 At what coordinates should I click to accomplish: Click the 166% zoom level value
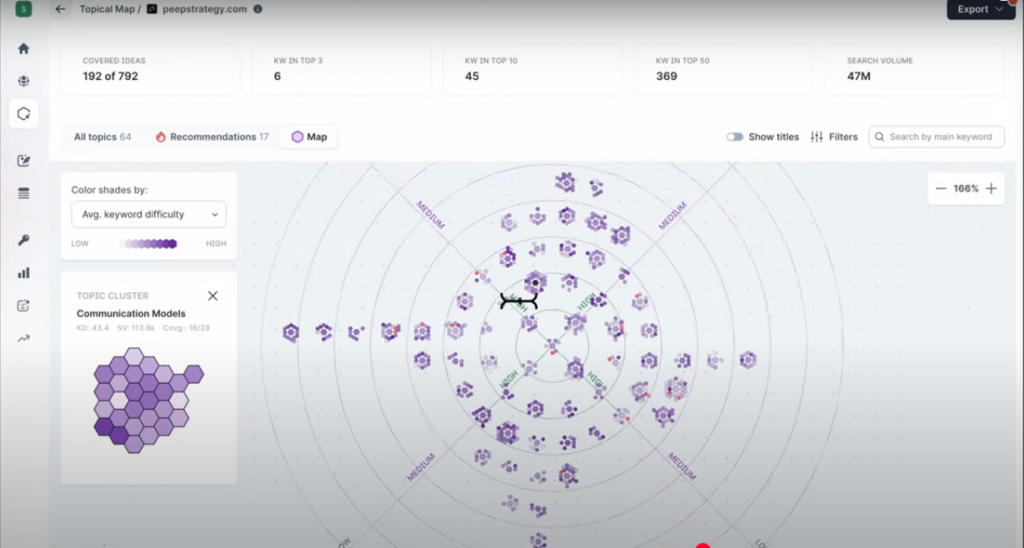(x=966, y=189)
